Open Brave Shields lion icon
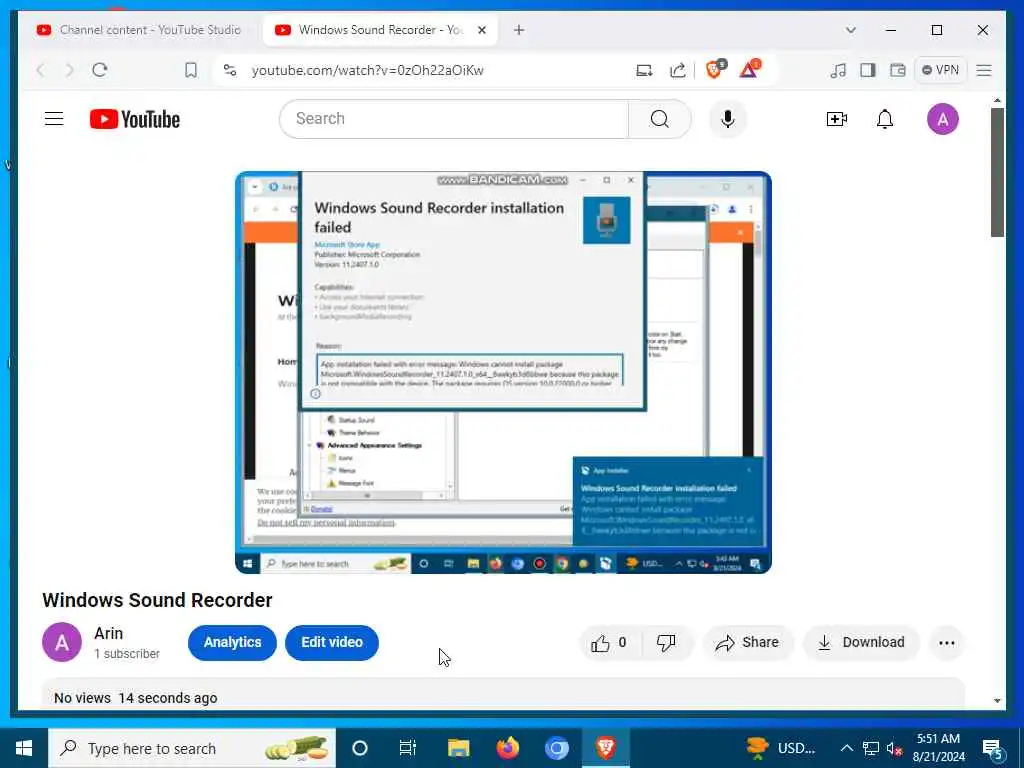The image size is (1024, 768). [716, 69]
